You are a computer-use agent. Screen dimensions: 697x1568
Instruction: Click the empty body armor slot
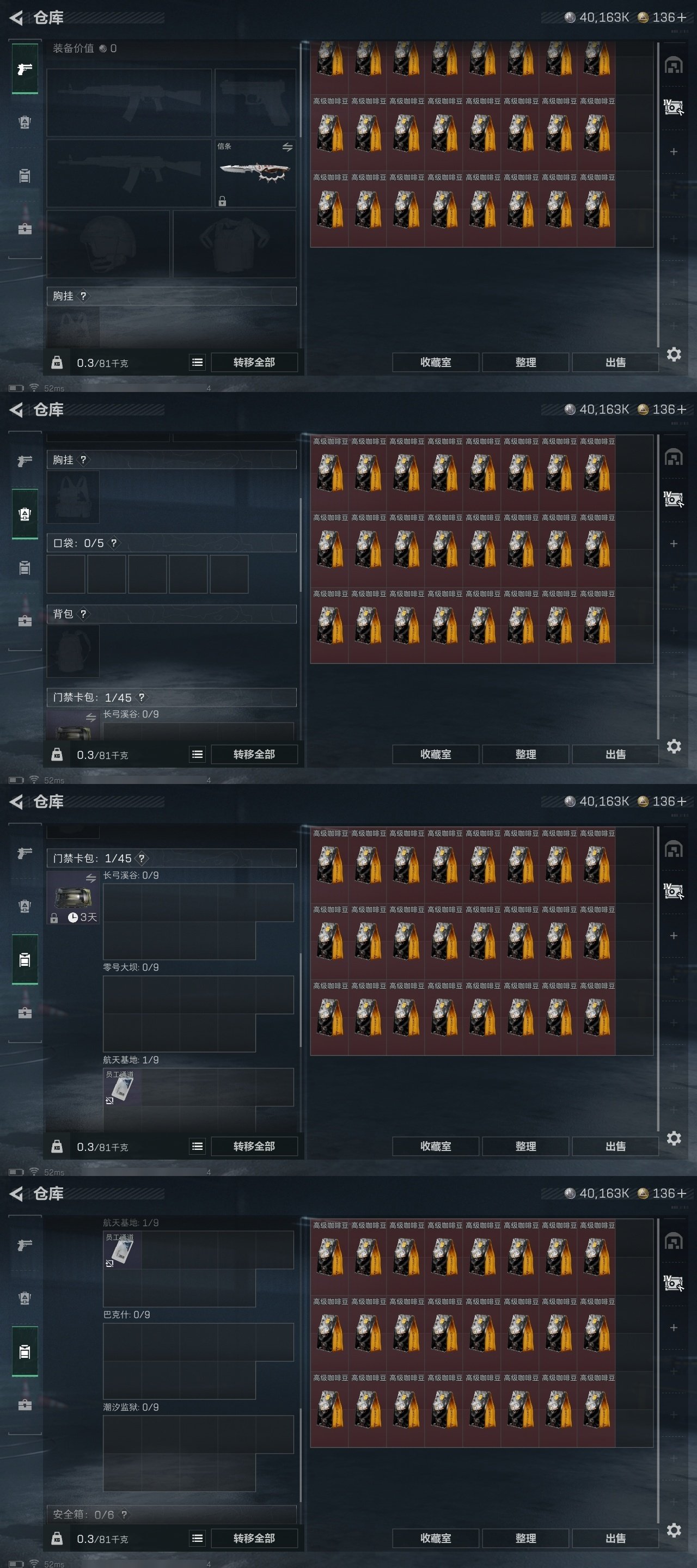coord(234,244)
